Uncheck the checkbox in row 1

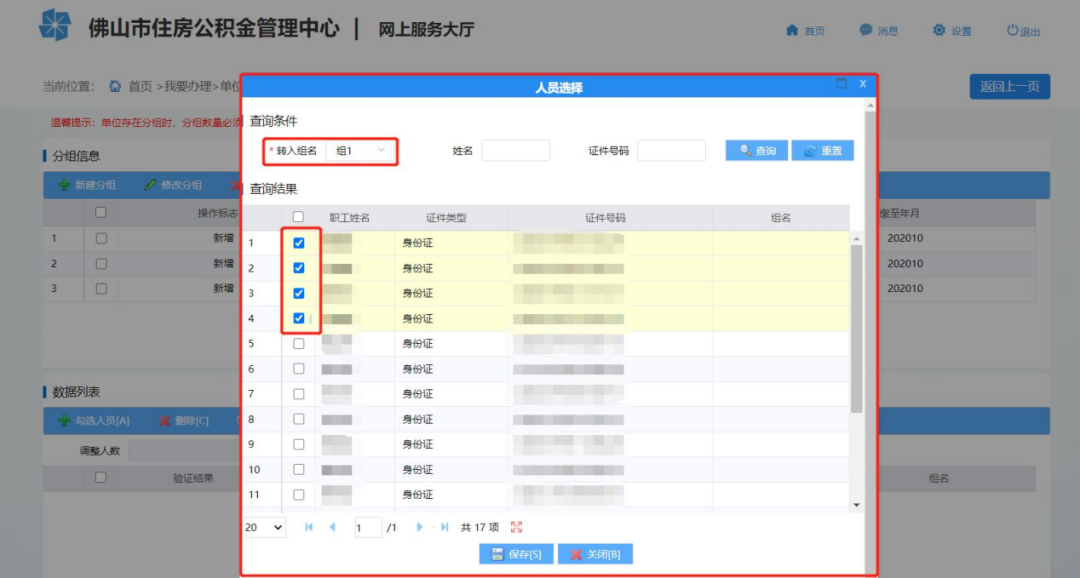pos(298,243)
